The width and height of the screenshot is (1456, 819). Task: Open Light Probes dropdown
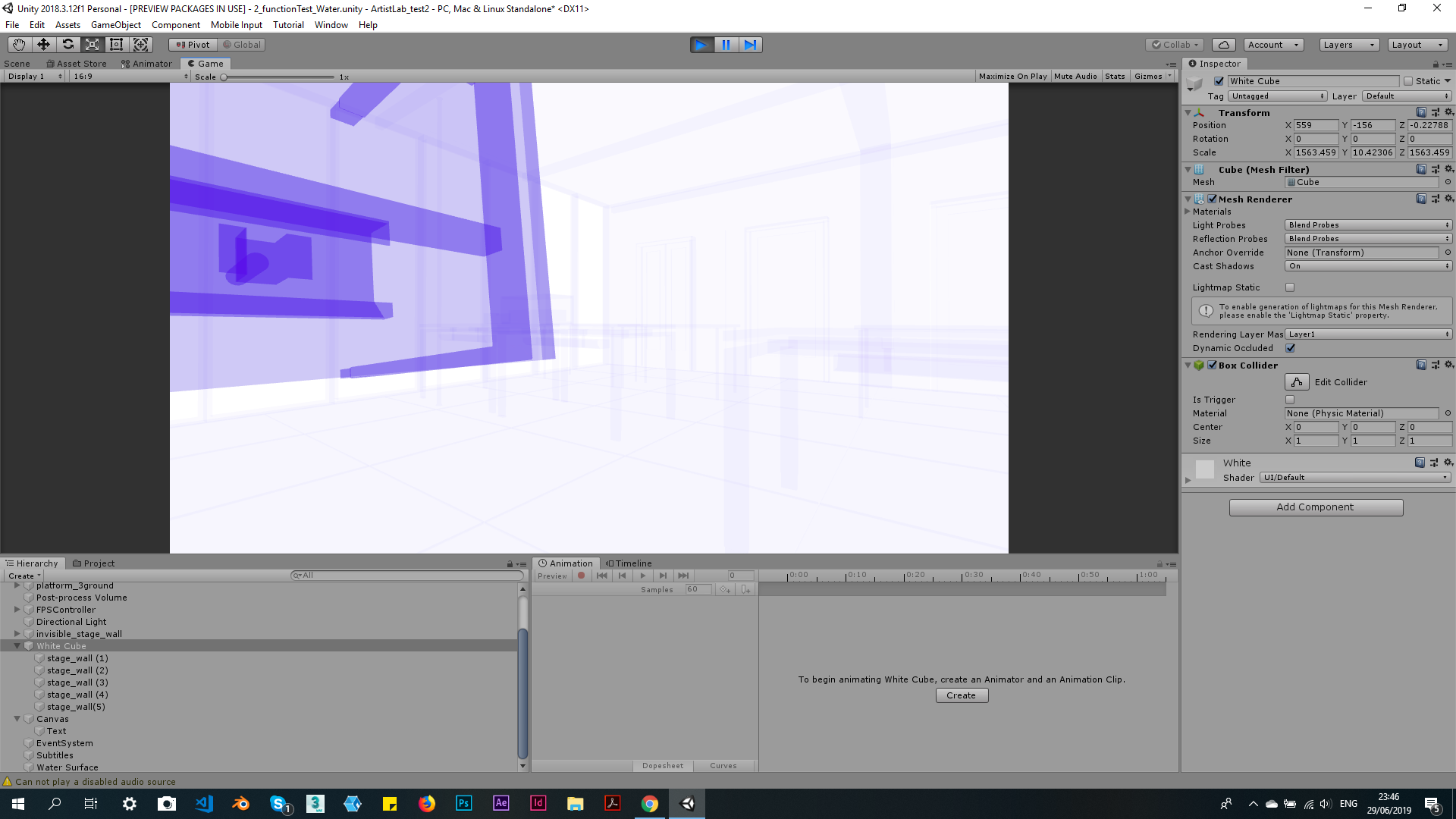point(1368,225)
